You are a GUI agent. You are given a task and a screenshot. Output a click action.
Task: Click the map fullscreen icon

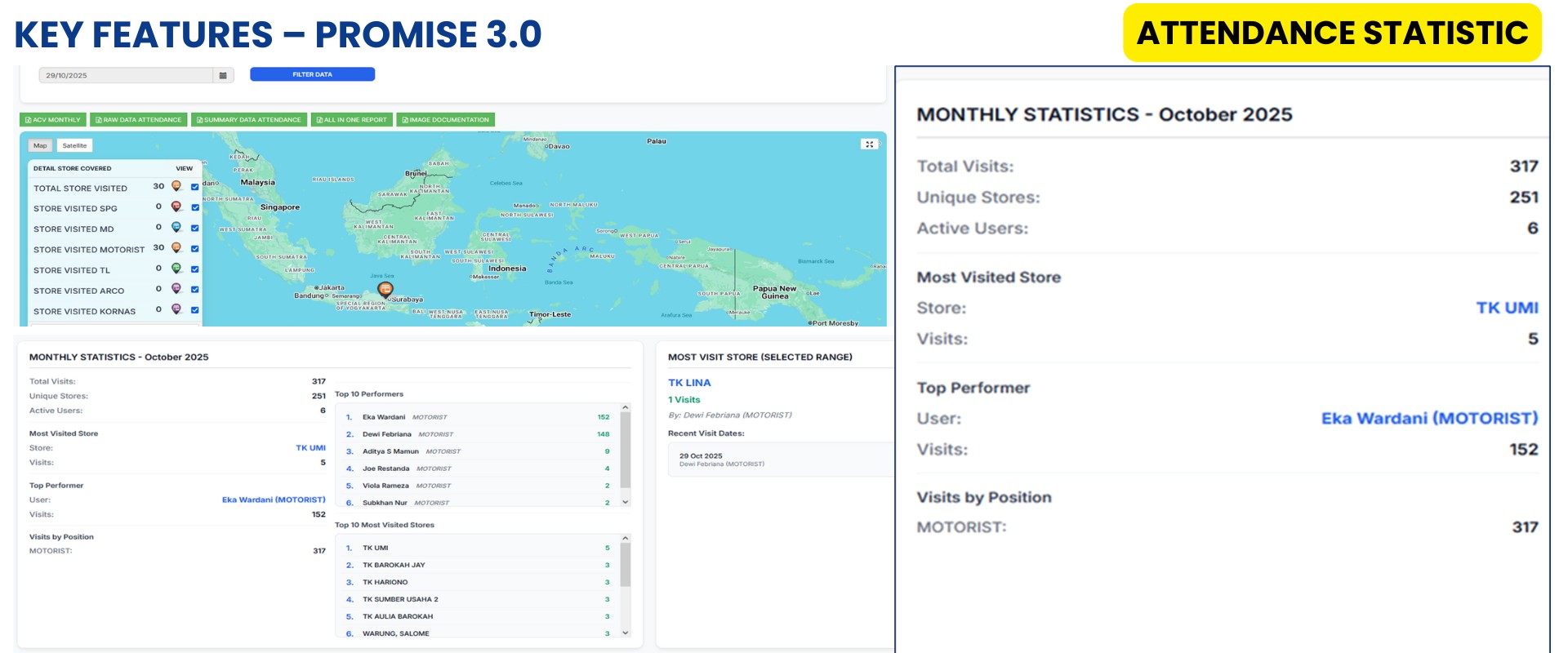tap(869, 144)
